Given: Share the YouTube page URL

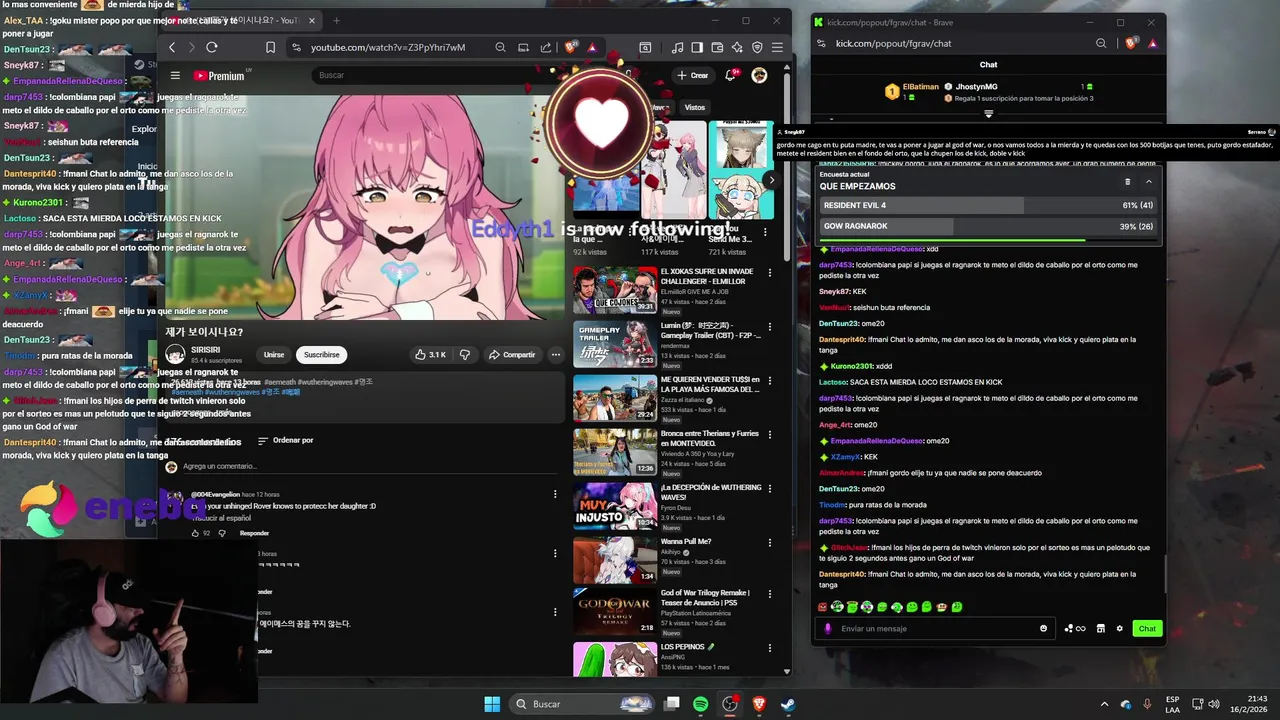Looking at the screenshot, I should [x=546, y=47].
